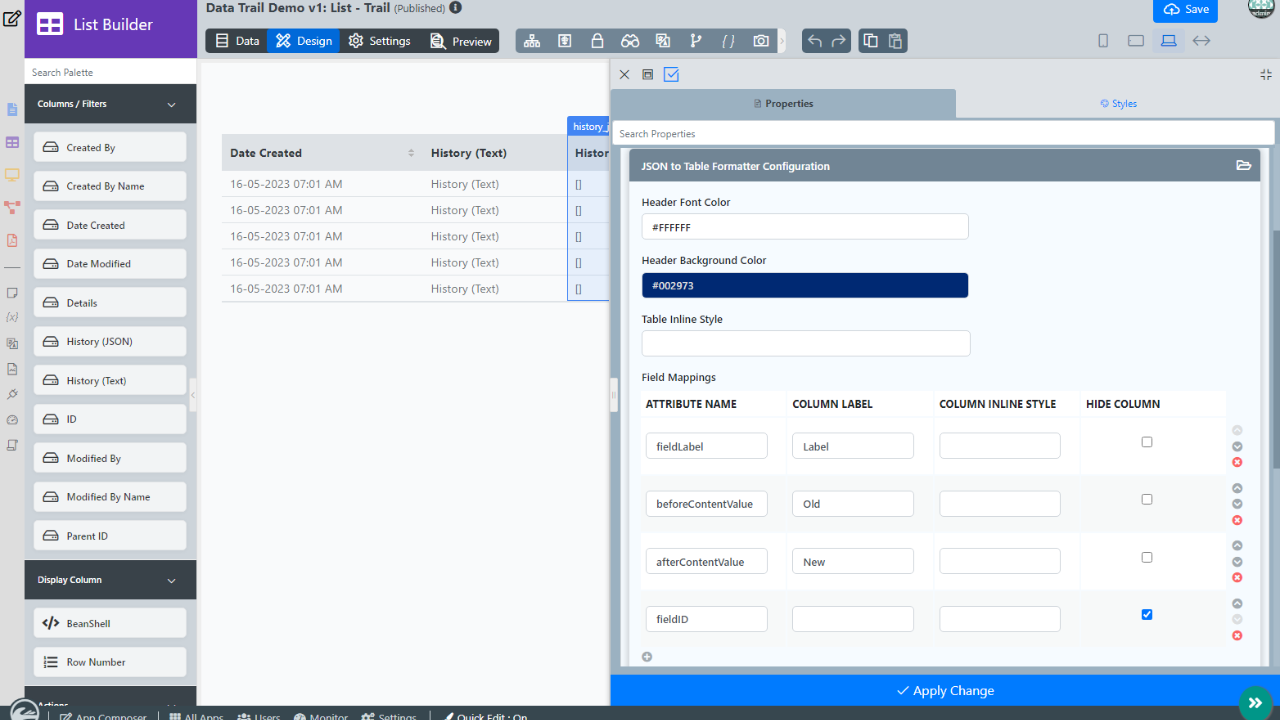This screenshot has height=720, width=1280.
Task: Click the undo arrow in the toolbar
Action: coord(815,41)
